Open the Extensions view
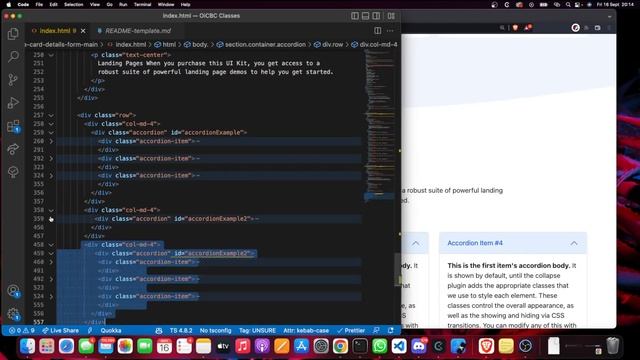Viewport: 640px width, 360px height. click(x=13, y=126)
